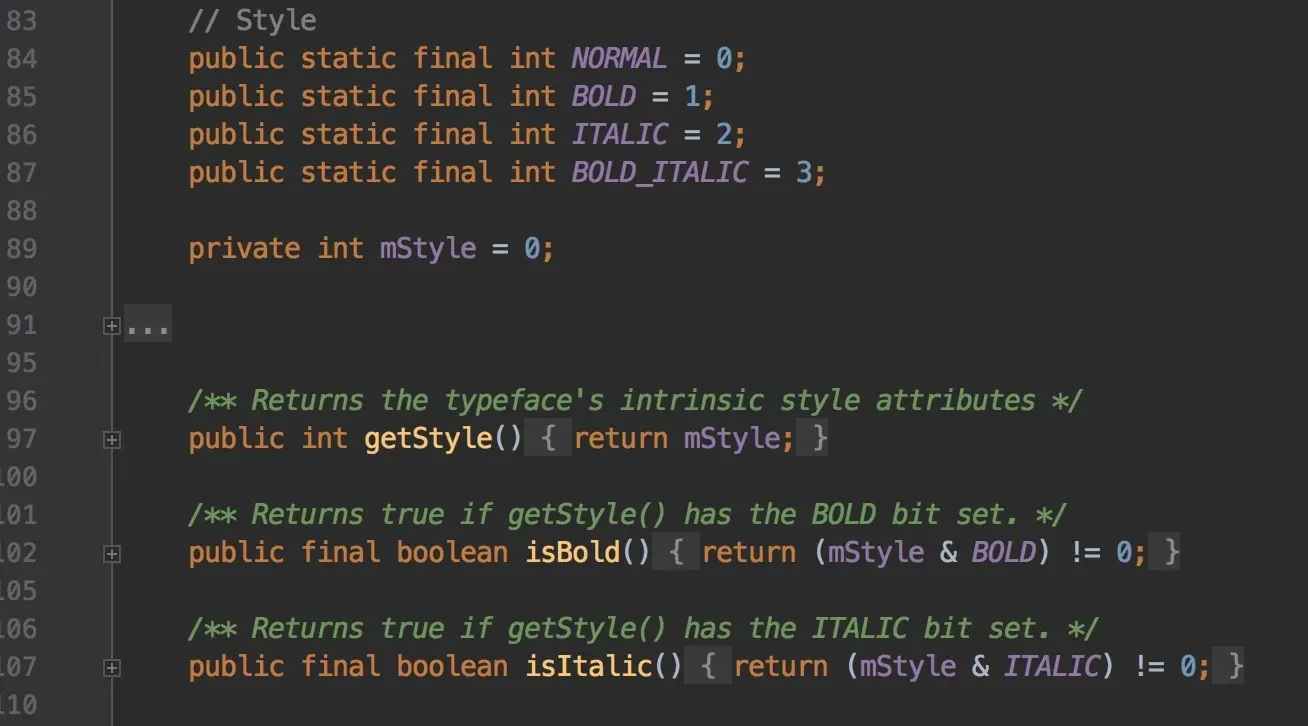The image size is (1308, 726).
Task: Click the ITALIC constant on line 86
Action: pos(619,134)
